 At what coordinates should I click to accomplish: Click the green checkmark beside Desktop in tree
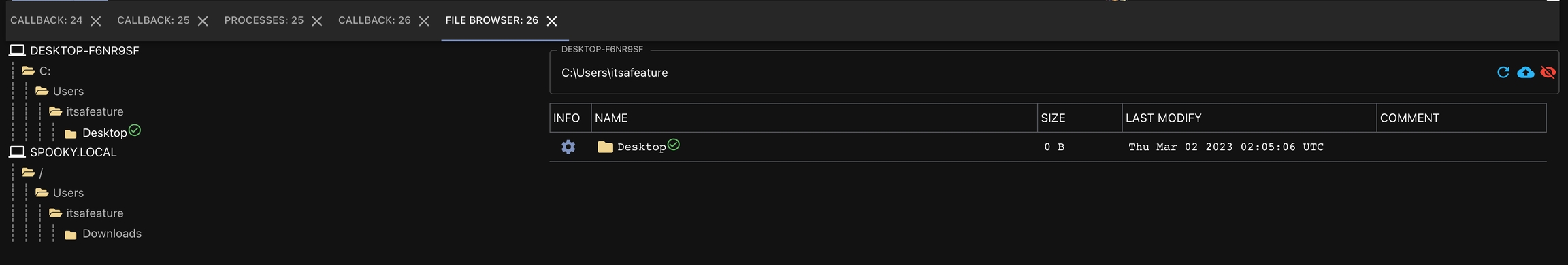tap(134, 130)
